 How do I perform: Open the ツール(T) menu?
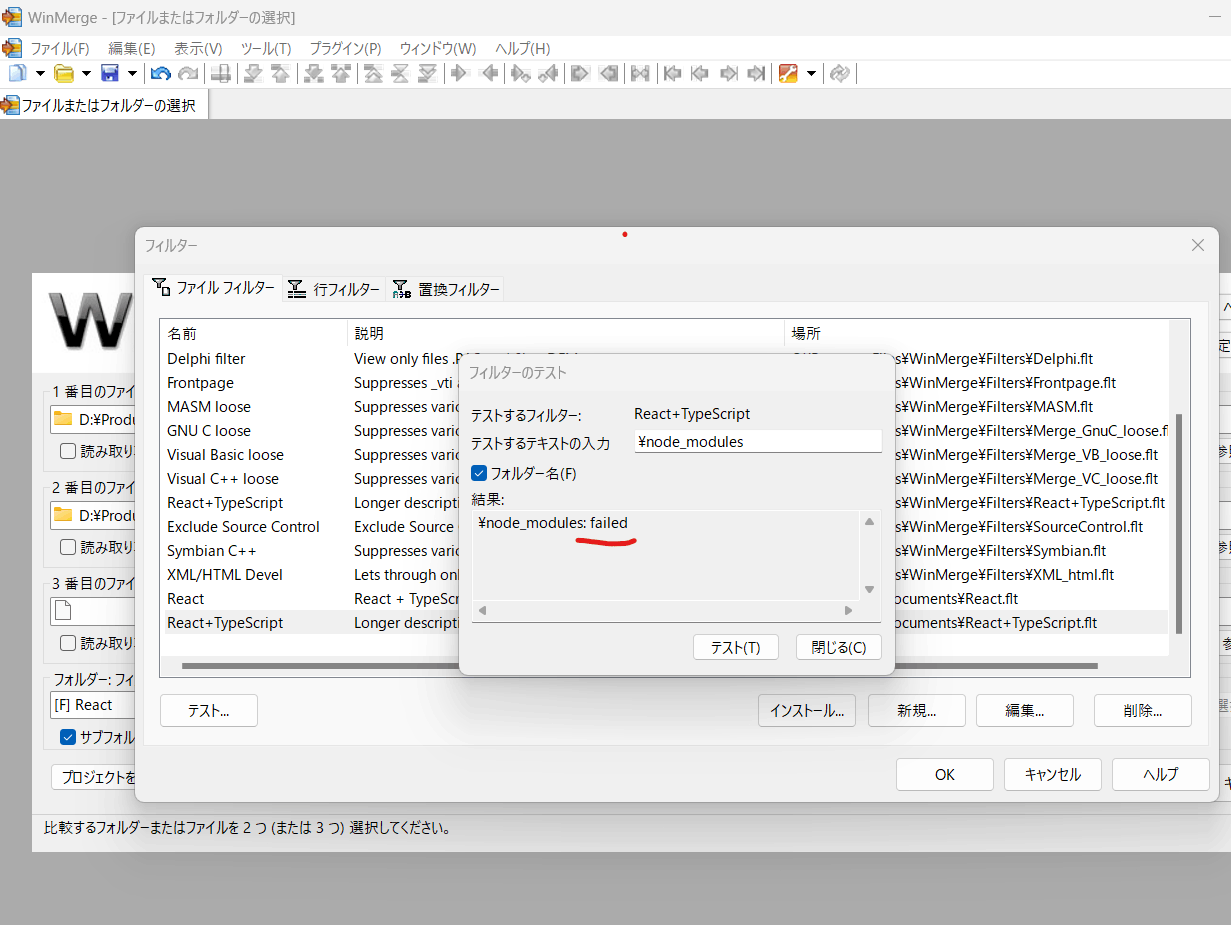265,48
